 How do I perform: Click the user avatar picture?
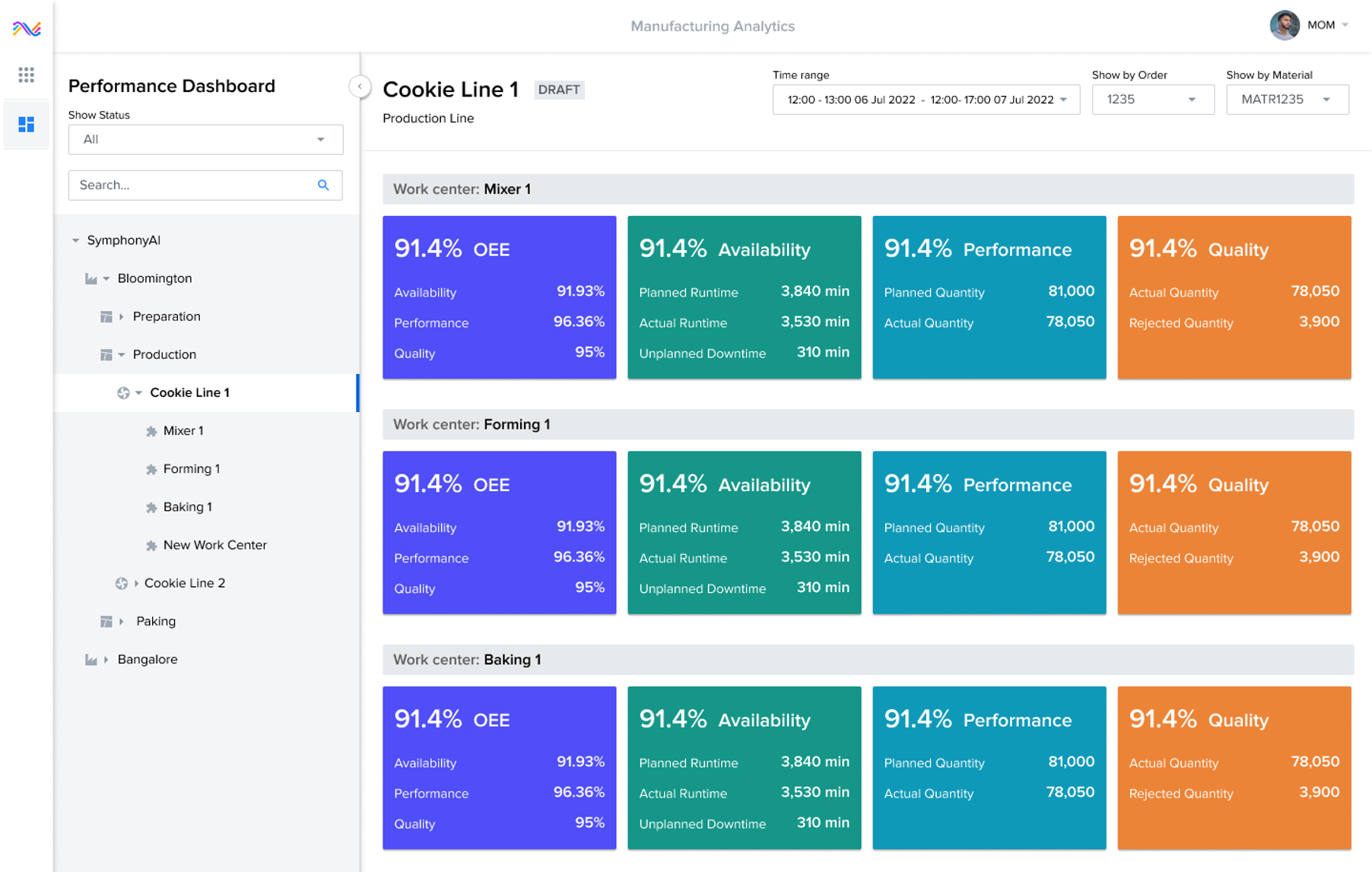click(1285, 25)
